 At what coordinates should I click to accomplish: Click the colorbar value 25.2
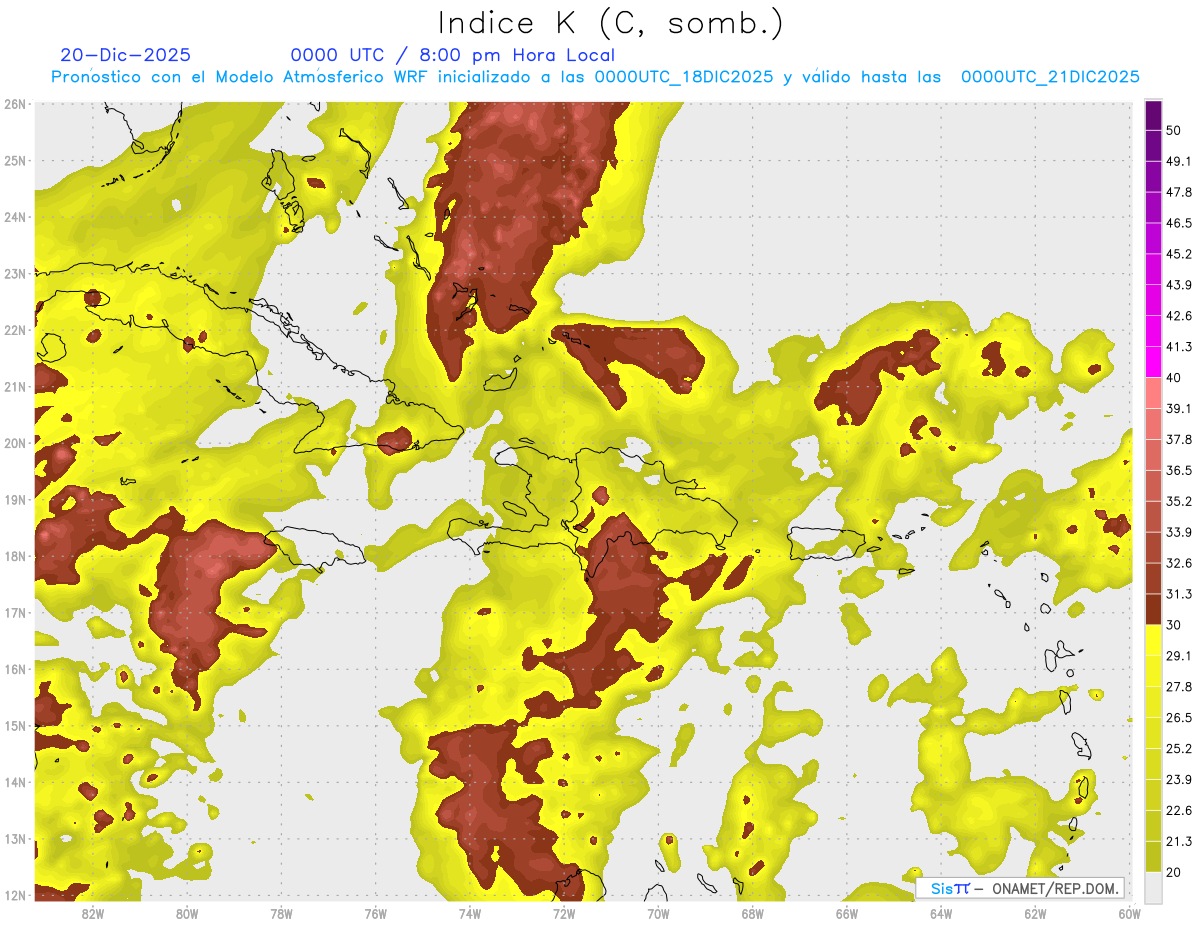[x=1179, y=748]
